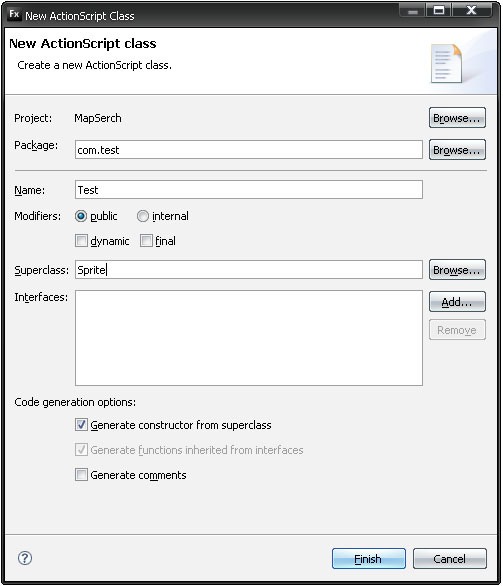Click the ActionScript document icon in header
Viewport: 503px width, 586px height.
point(446,63)
